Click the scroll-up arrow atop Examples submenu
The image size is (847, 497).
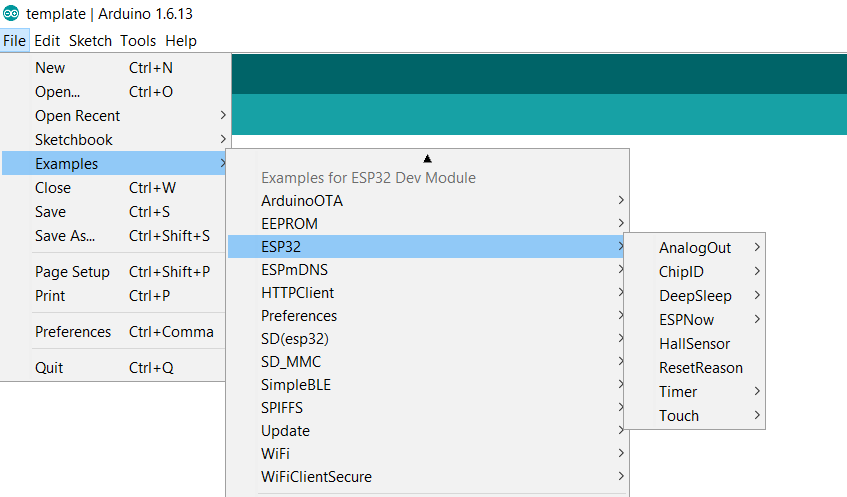pos(427,158)
